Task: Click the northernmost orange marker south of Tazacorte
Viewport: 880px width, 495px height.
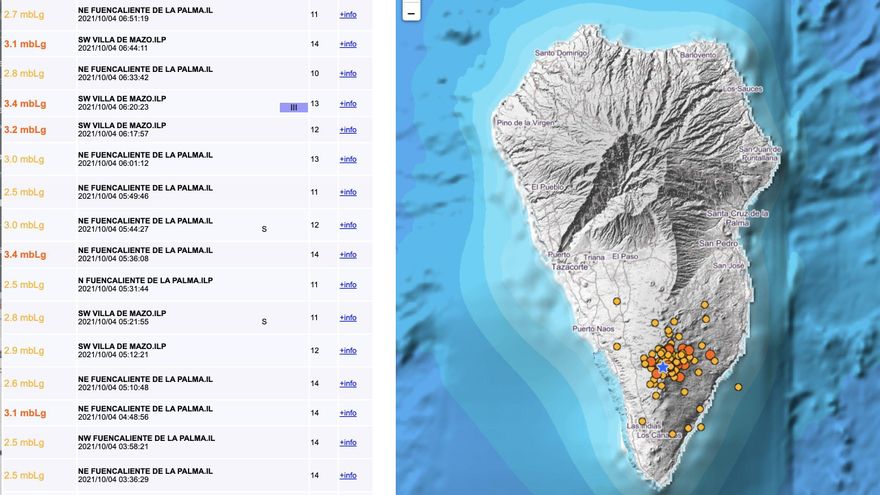Action: click(x=617, y=301)
